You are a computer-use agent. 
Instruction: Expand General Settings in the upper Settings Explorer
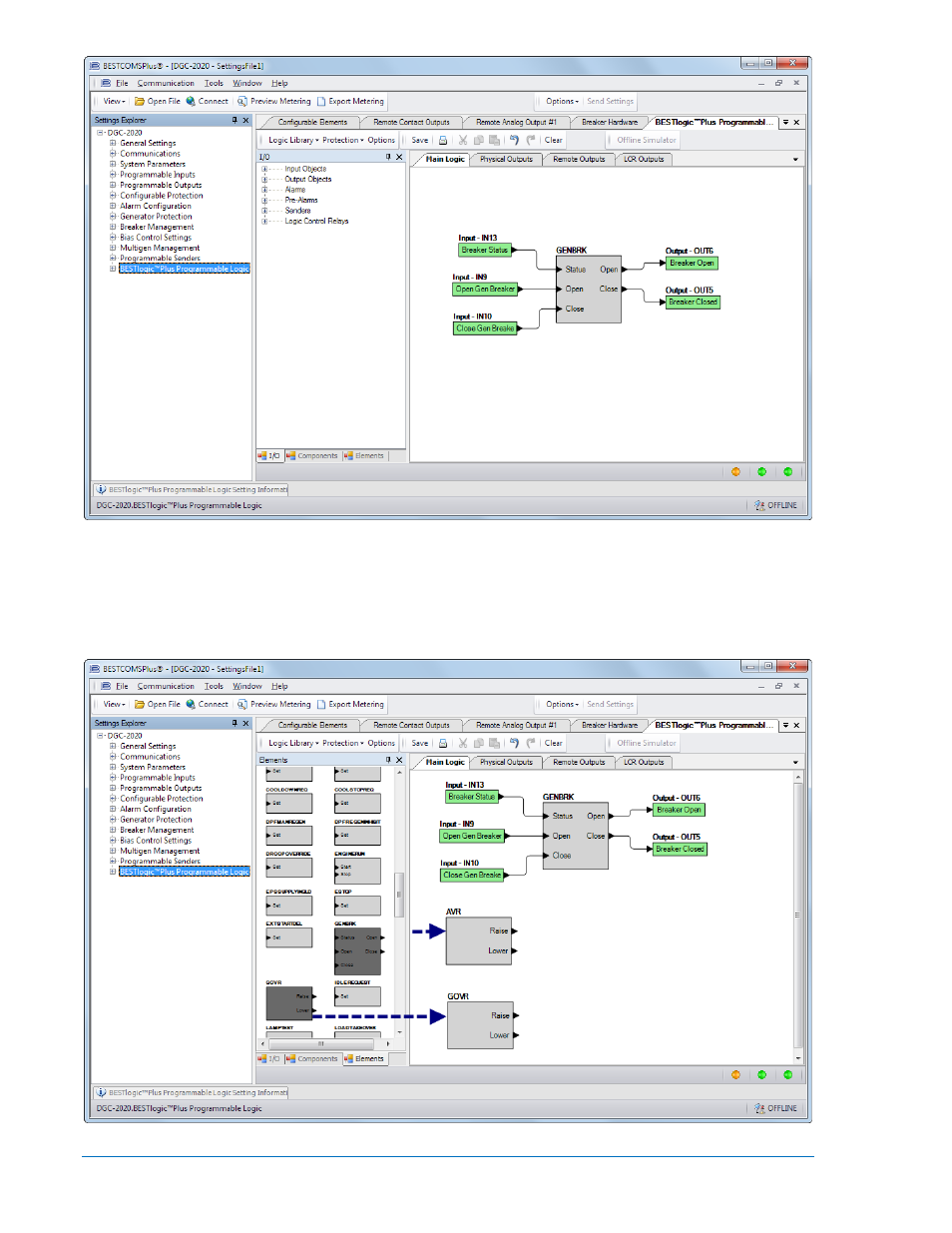[113, 143]
